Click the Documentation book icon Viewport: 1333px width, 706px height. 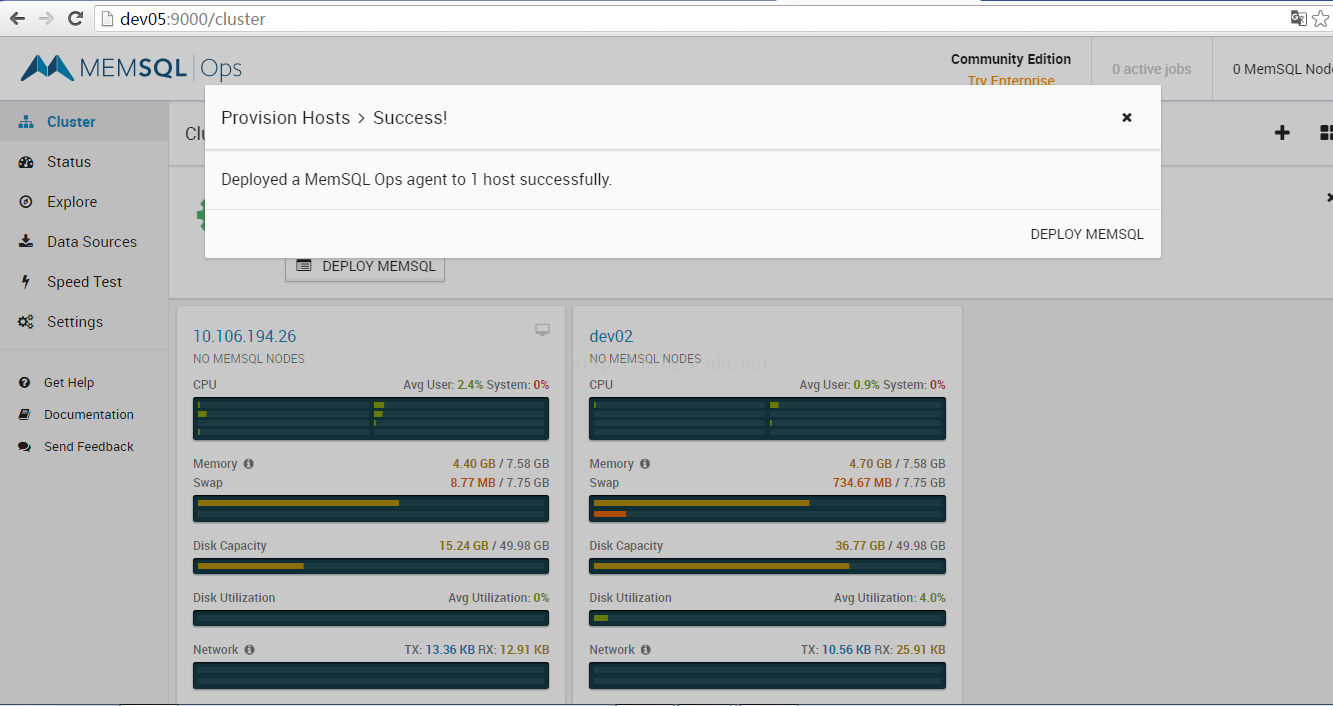(25, 415)
